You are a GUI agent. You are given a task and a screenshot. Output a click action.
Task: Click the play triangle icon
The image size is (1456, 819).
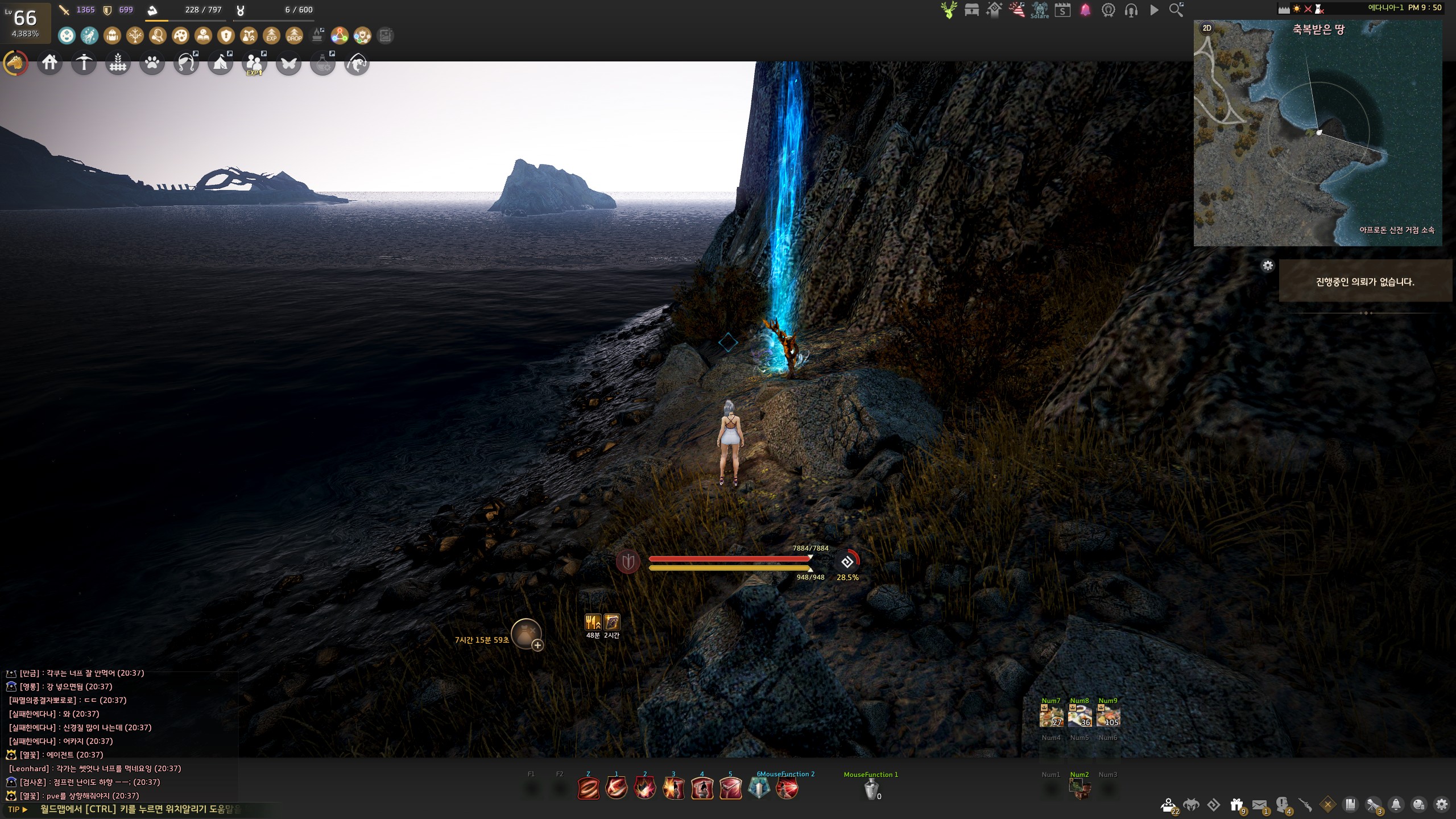(x=1154, y=10)
